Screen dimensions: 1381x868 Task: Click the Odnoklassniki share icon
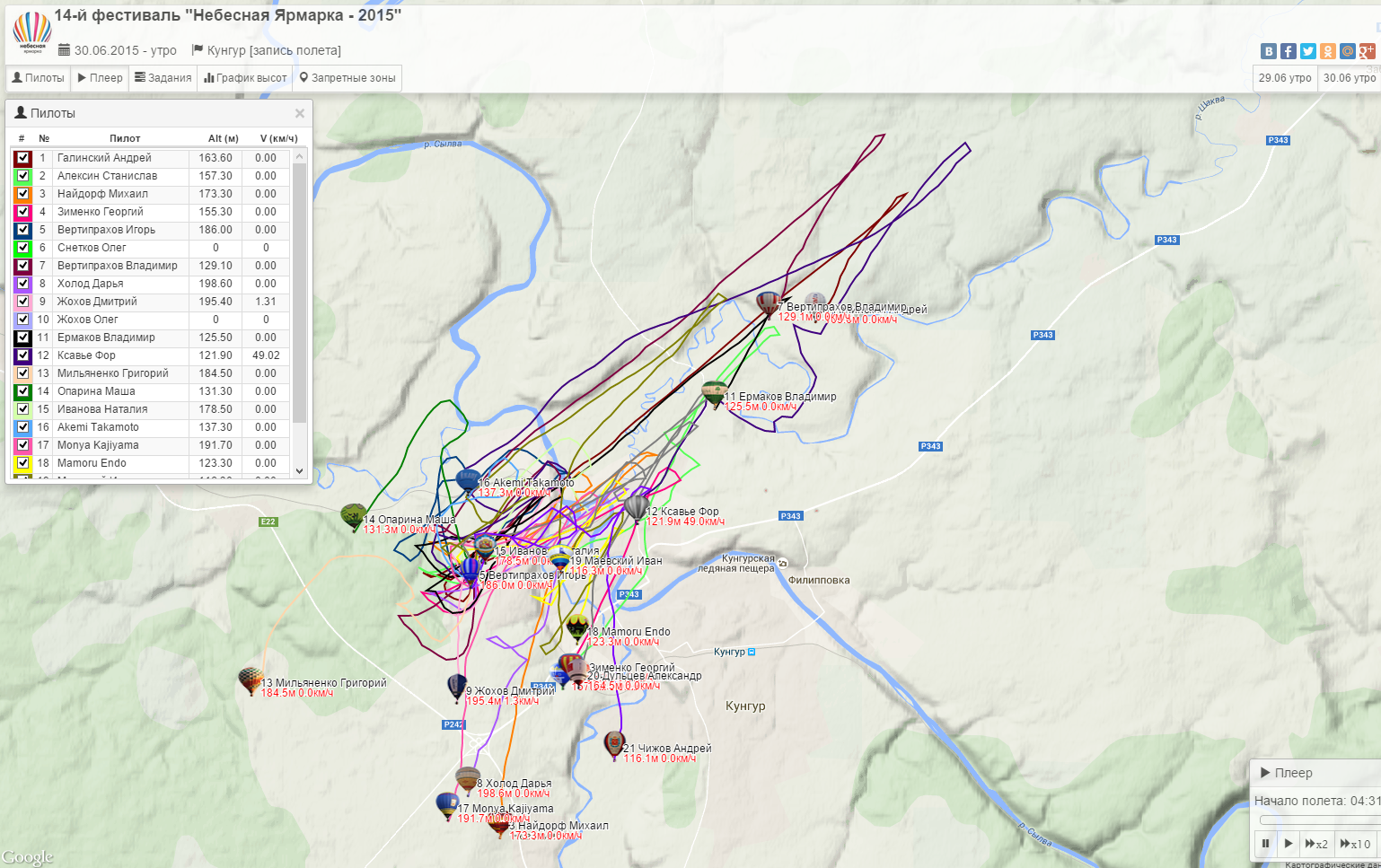pyautogui.click(x=1327, y=51)
